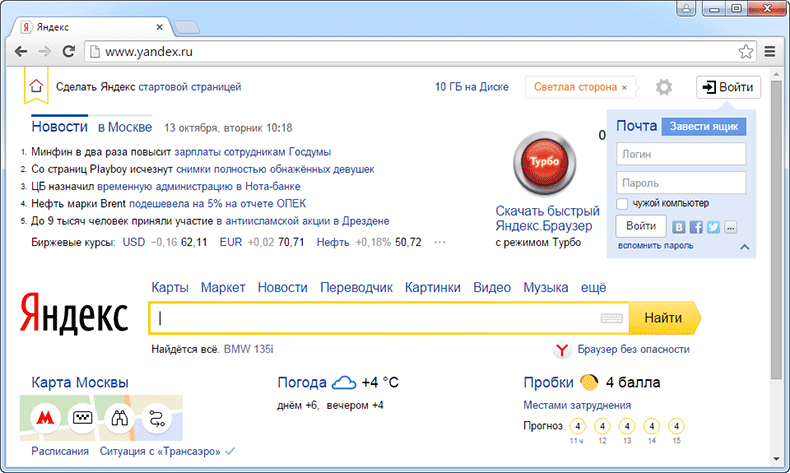Switch to the Новости tab

click(x=59, y=127)
